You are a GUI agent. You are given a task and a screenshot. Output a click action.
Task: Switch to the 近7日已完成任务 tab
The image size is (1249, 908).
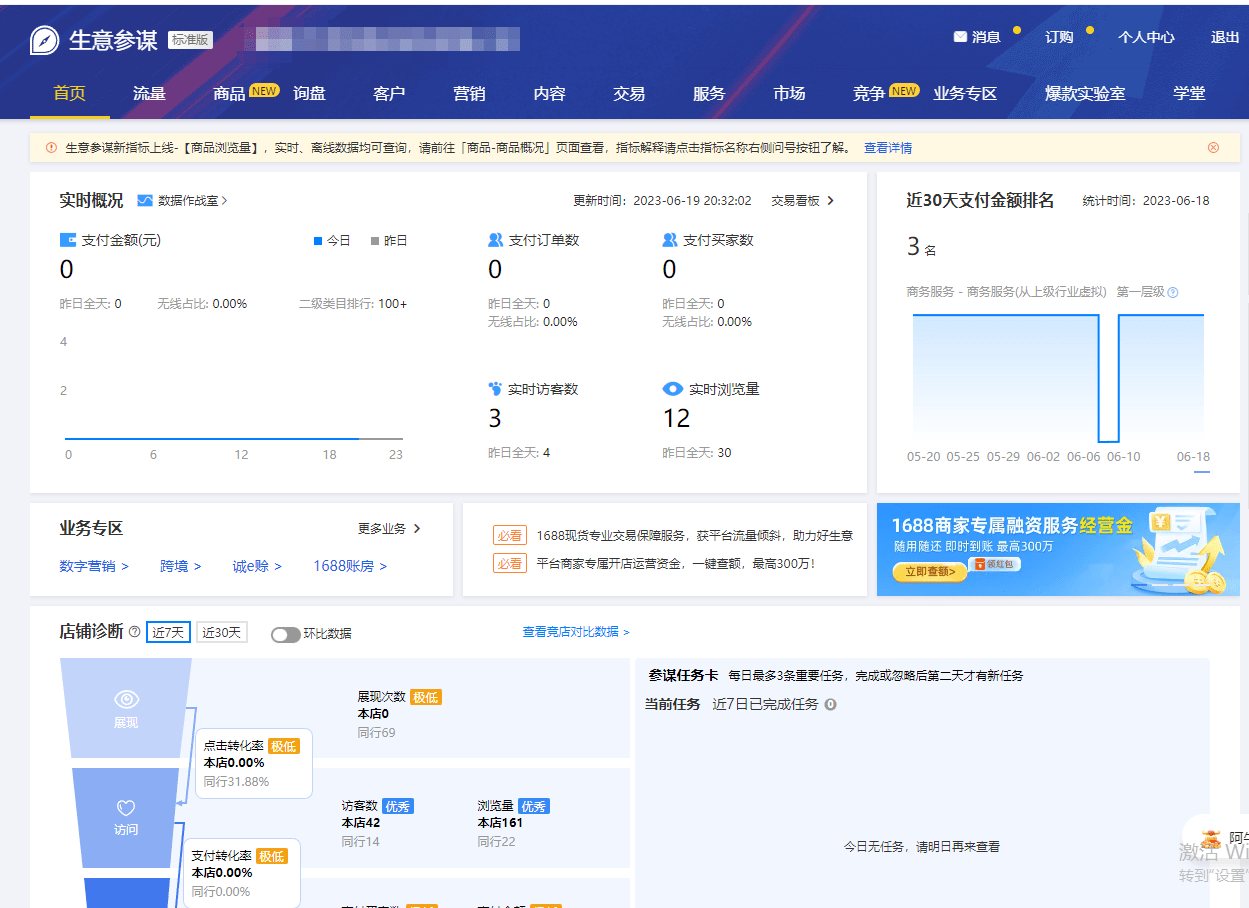765,705
